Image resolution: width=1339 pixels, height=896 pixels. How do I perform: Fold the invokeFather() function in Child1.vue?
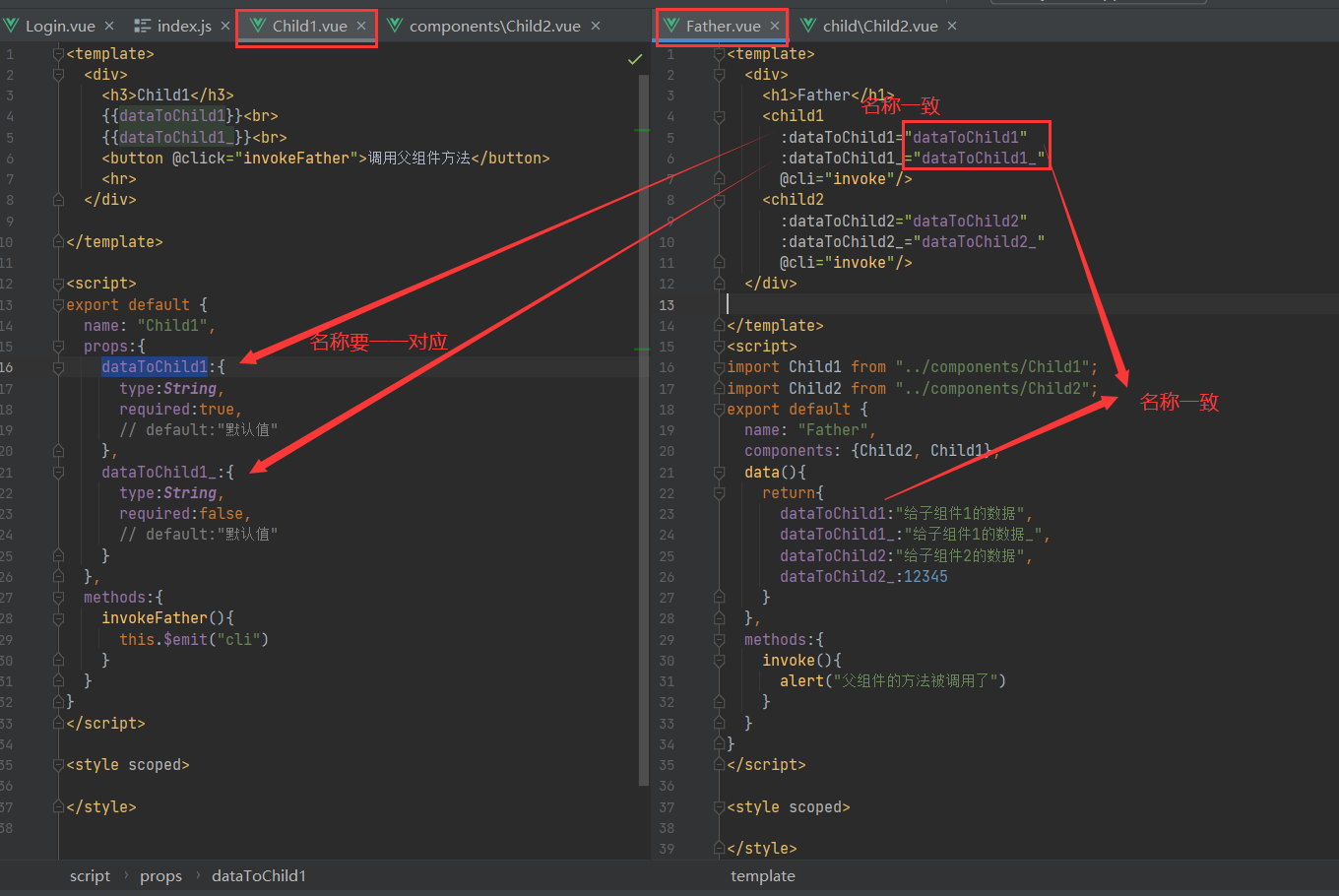(x=58, y=618)
